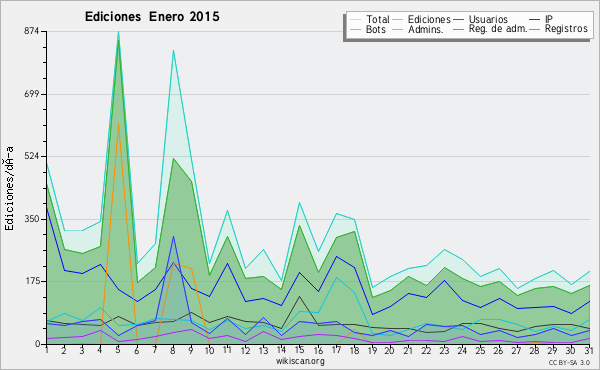The image size is (600, 370).
Task: Click the CC BY-SA 3.0 license text
Action: click(x=569, y=363)
